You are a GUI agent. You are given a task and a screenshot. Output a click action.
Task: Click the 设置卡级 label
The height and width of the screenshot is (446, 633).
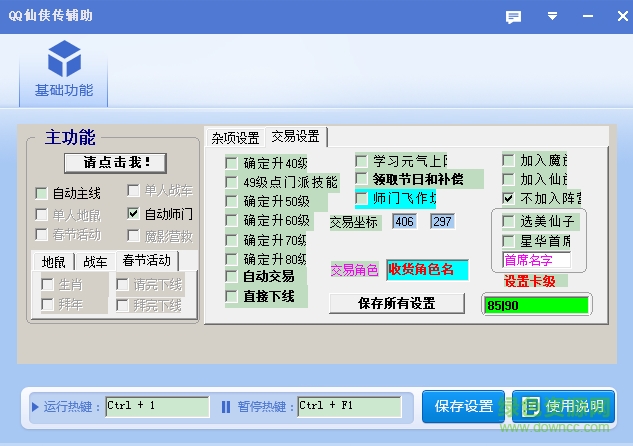(x=529, y=281)
